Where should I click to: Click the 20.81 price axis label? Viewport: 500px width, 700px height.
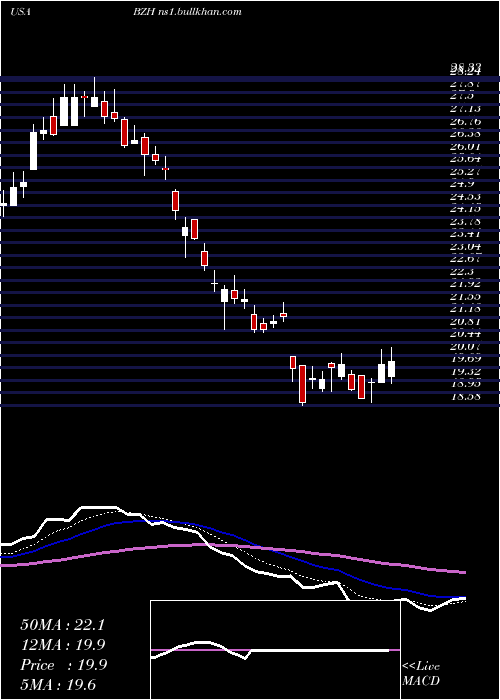465,321
